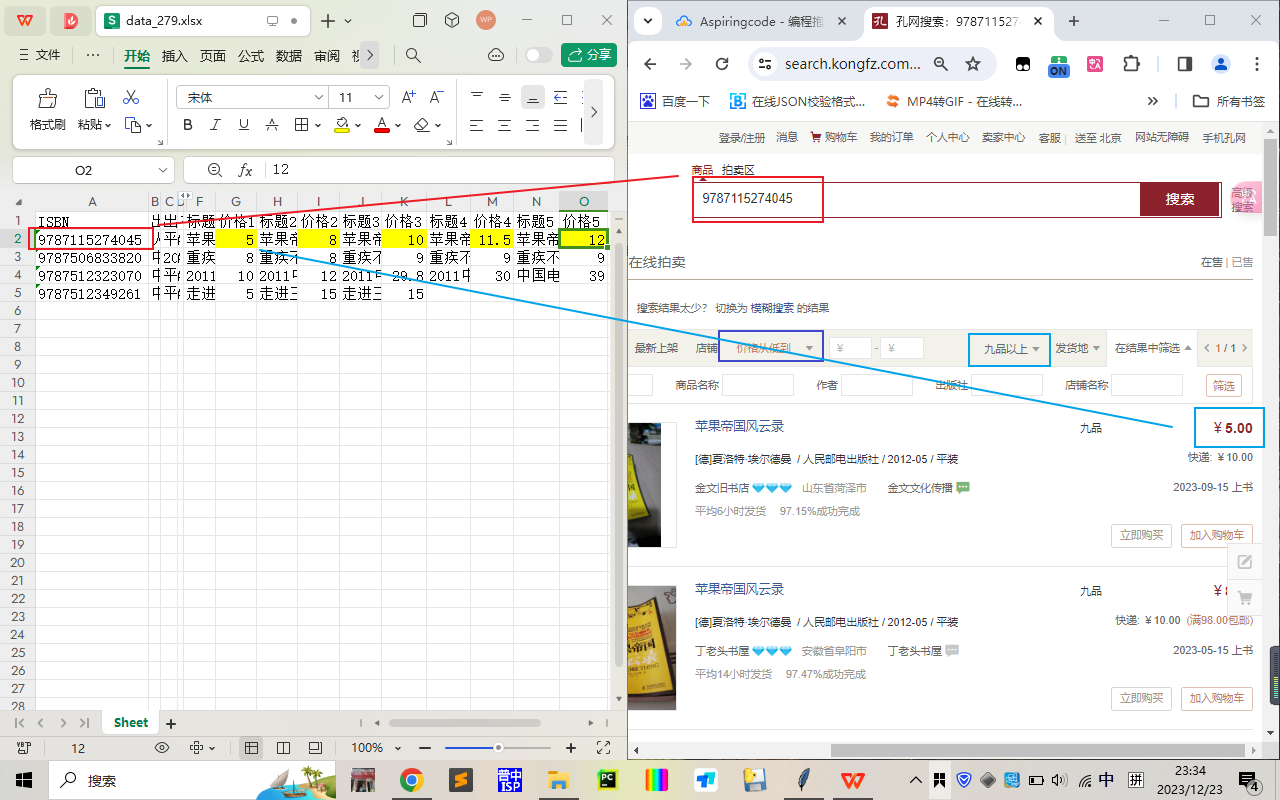Center cell text horizontally
This screenshot has width=1280, height=800.
(x=505, y=125)
